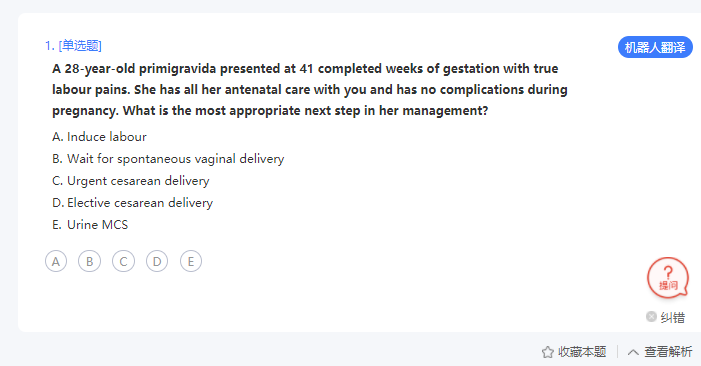Click the 机器人翻译 button
This screenshot has width=701, height=366.
pyautogui.click(x=655, y=47)
